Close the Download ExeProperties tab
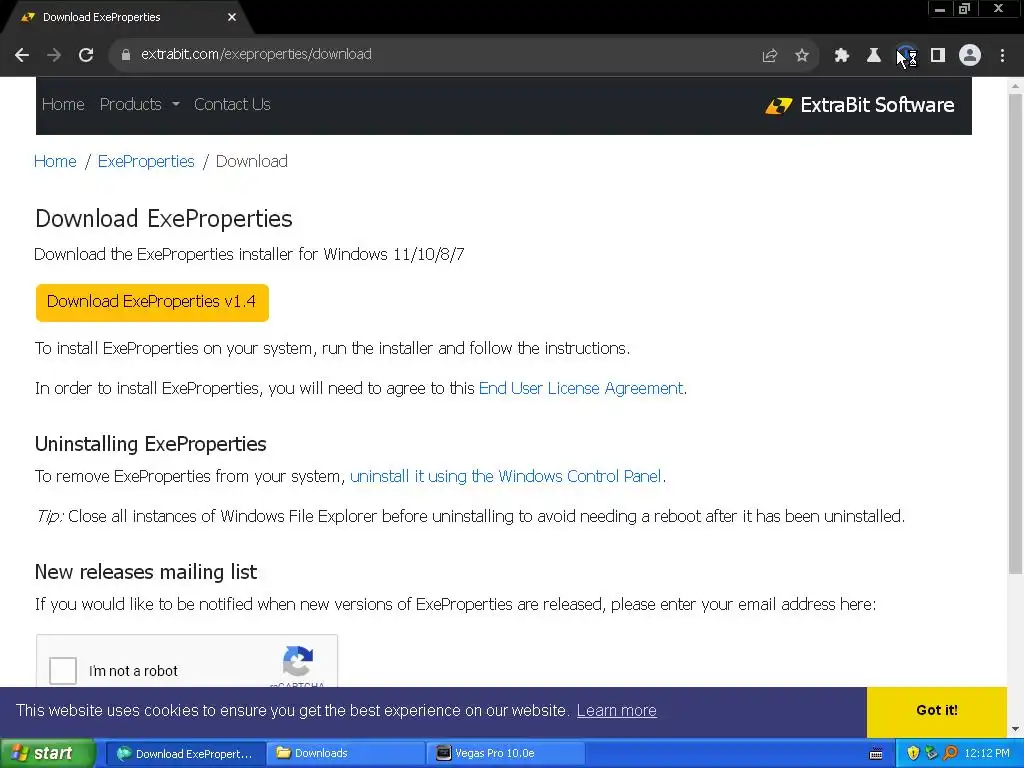 click(x=232, y=18)
